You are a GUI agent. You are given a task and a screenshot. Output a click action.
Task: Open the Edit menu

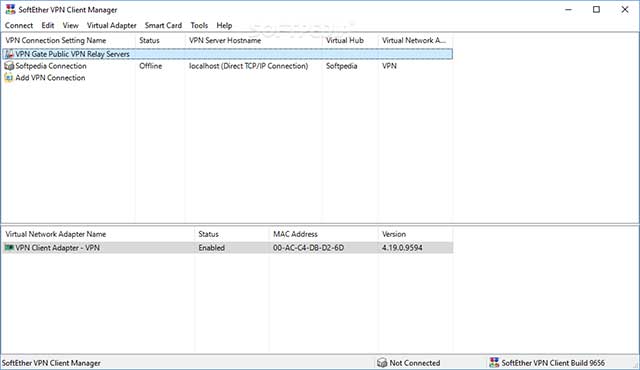click(x=48, y=25)
